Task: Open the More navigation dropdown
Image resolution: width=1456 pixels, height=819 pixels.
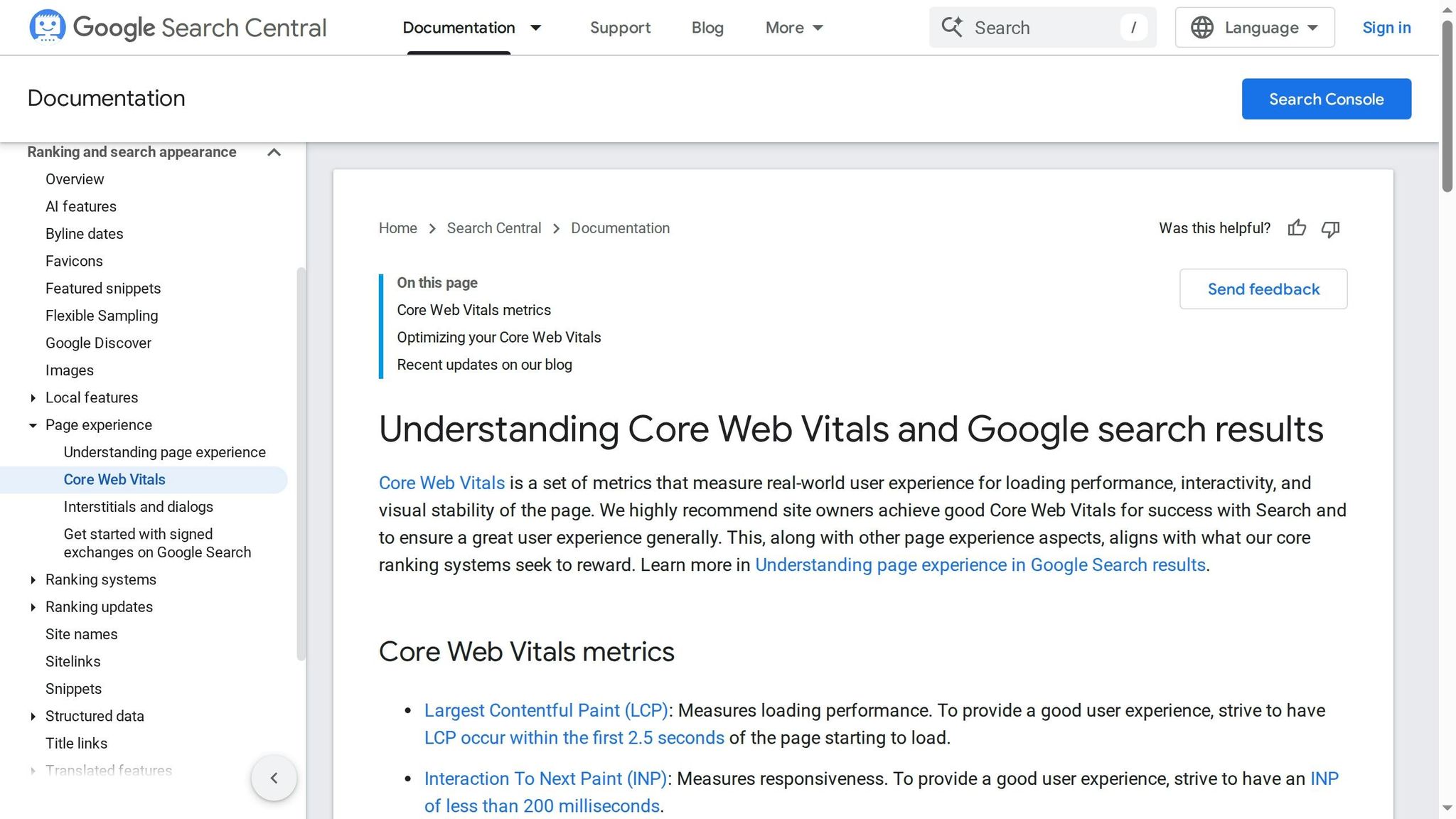Action: pyautogui.click(x=794, y=28)
